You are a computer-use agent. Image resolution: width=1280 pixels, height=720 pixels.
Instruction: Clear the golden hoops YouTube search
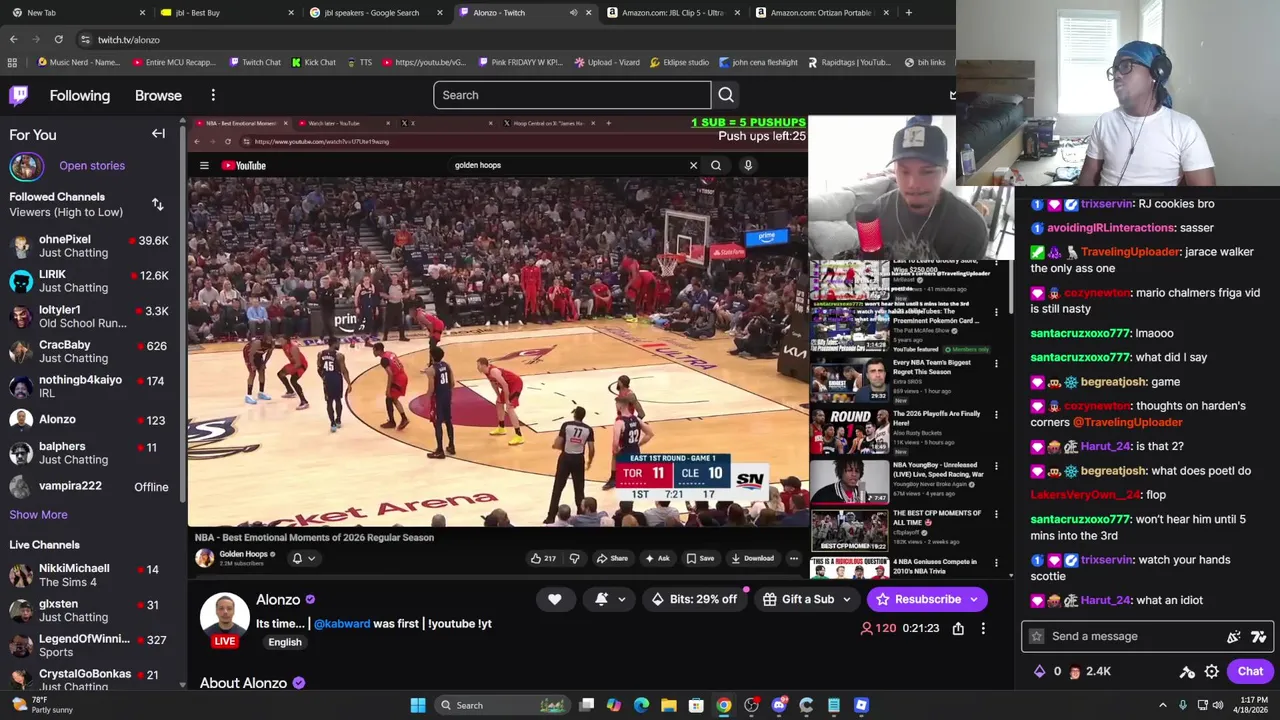click(x=693, y=165)
